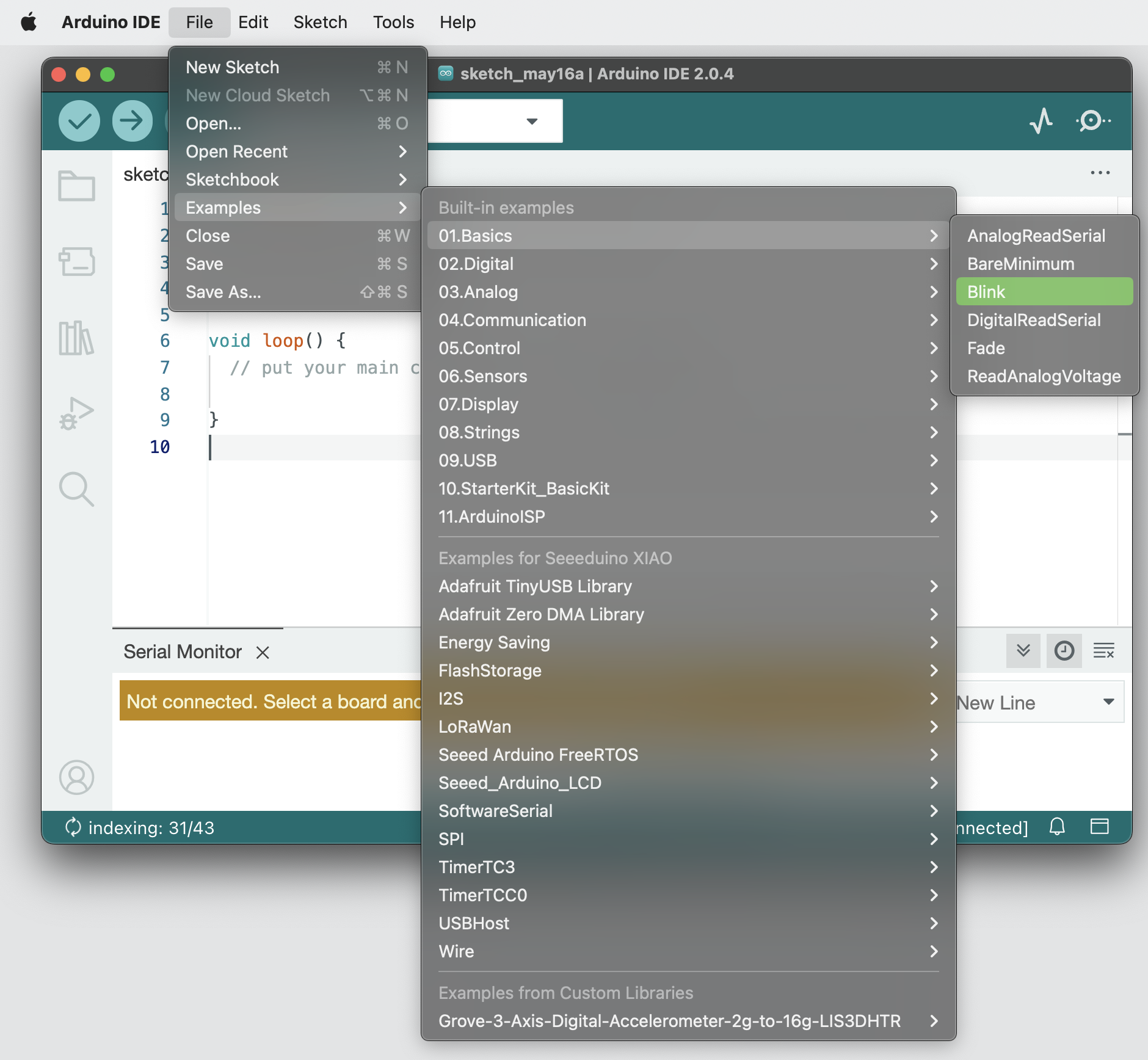Choose Close from File menu
Viewport: 1148px width, 1060px height.
tap(297, 236)
